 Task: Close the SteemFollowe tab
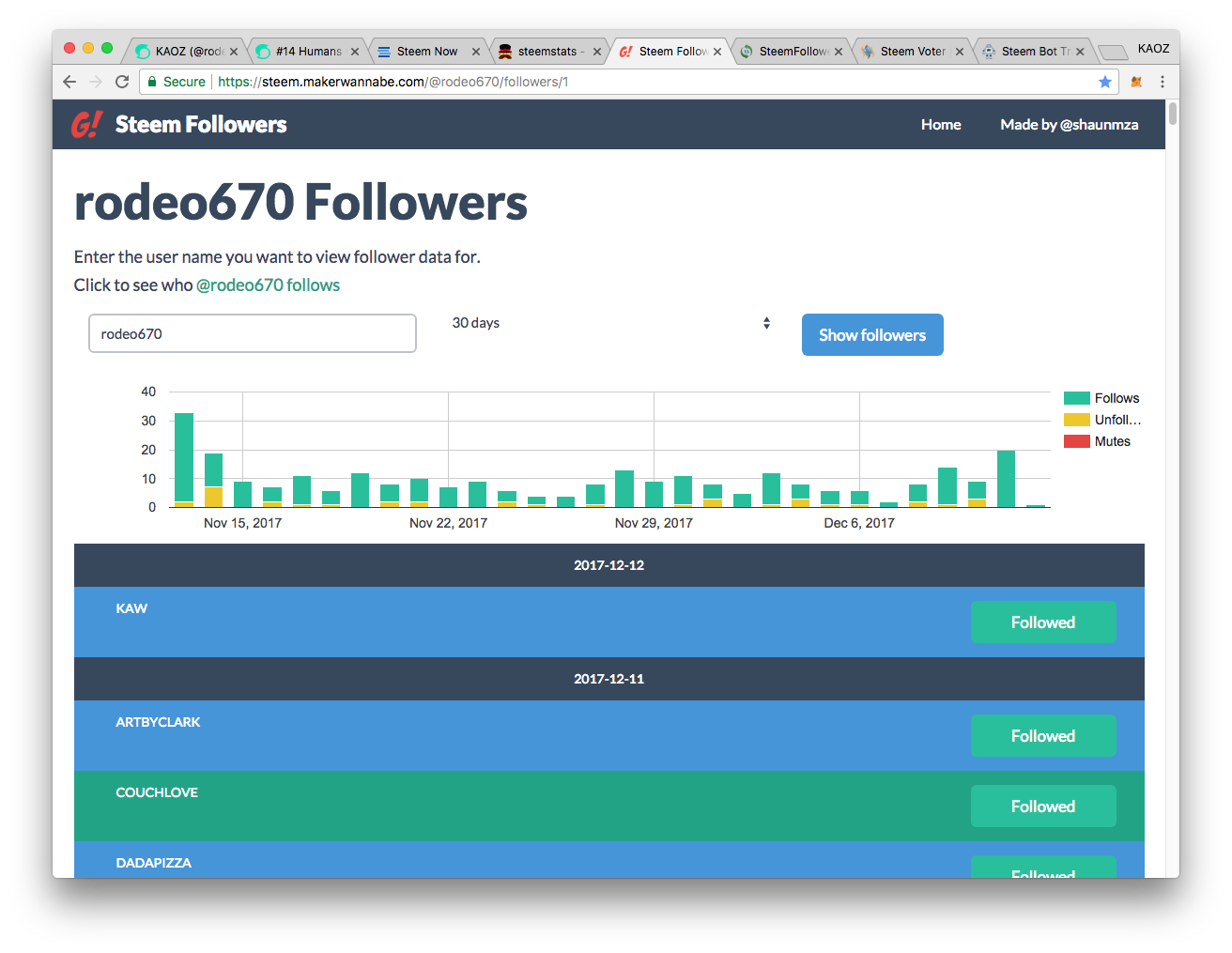[839, 52]
